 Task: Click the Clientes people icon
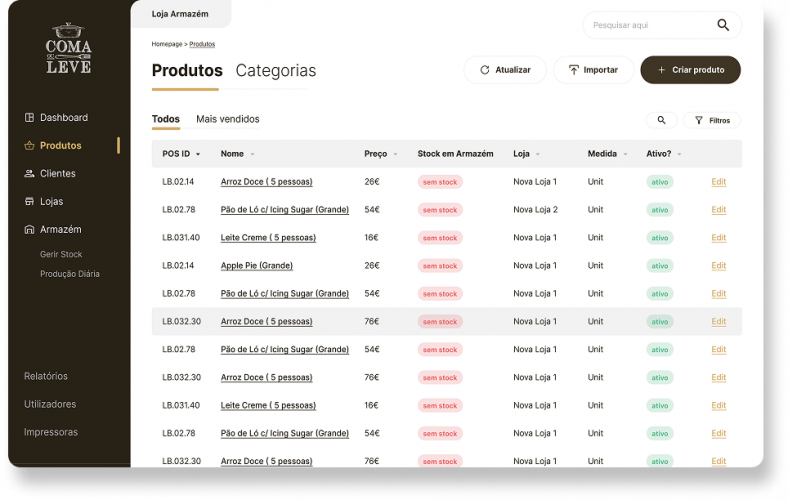point(30,174)
